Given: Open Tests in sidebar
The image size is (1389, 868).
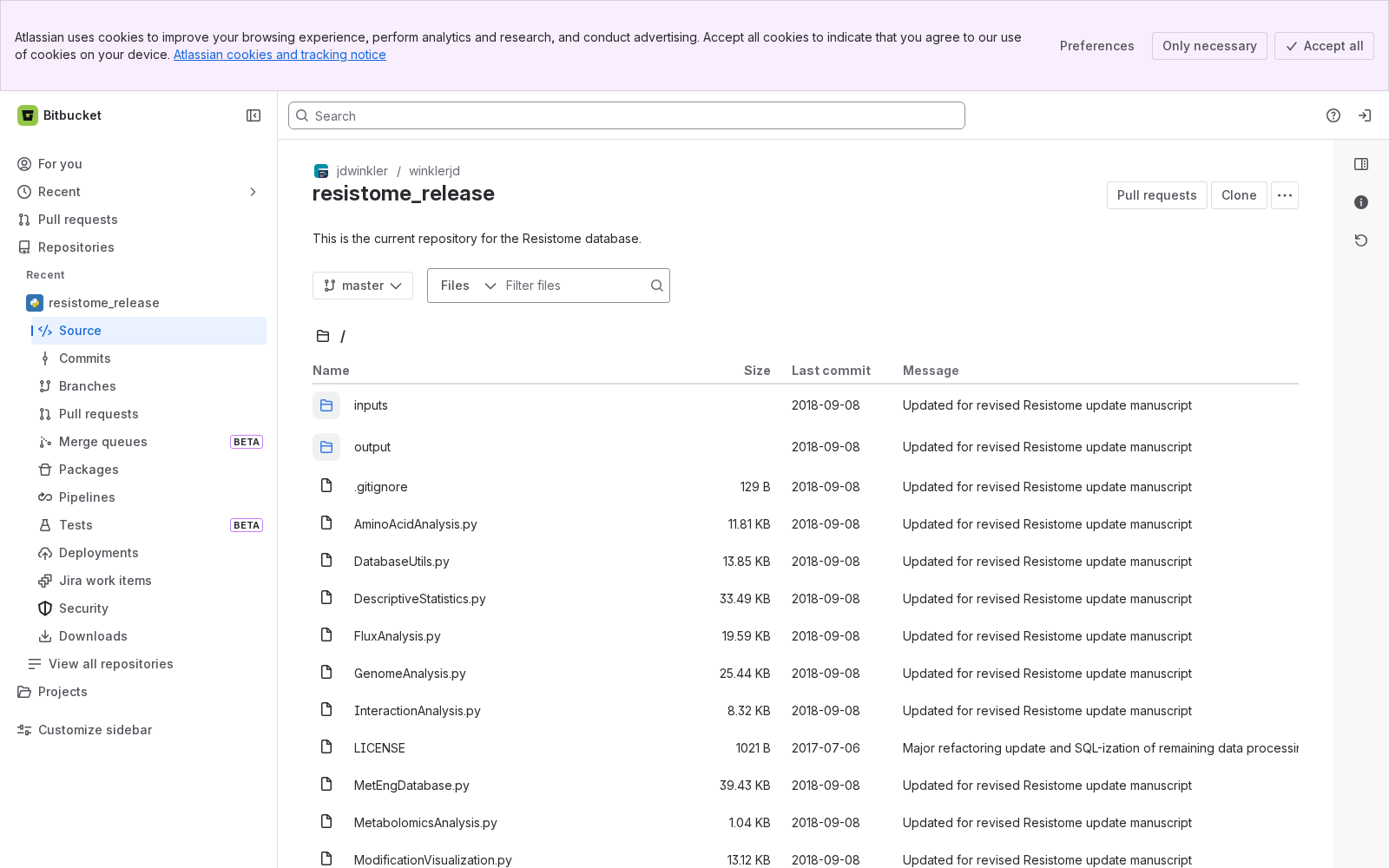Looking at the screenshot, I should click(x=148, y=525).
